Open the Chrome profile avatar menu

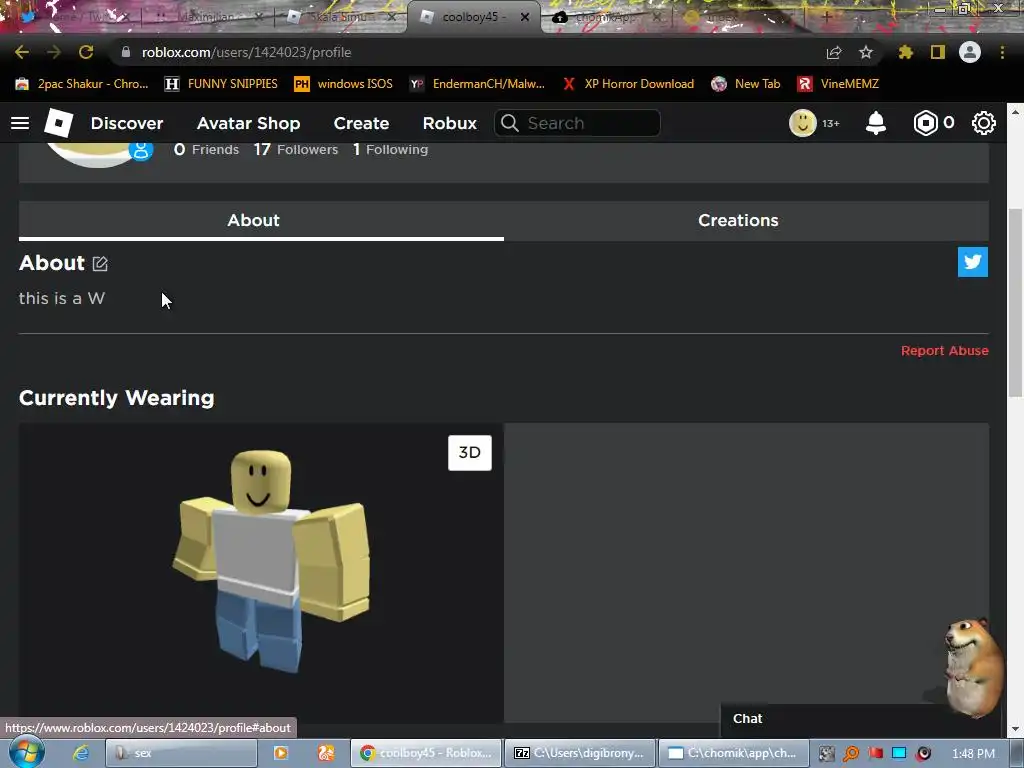[x=970, y=52]
